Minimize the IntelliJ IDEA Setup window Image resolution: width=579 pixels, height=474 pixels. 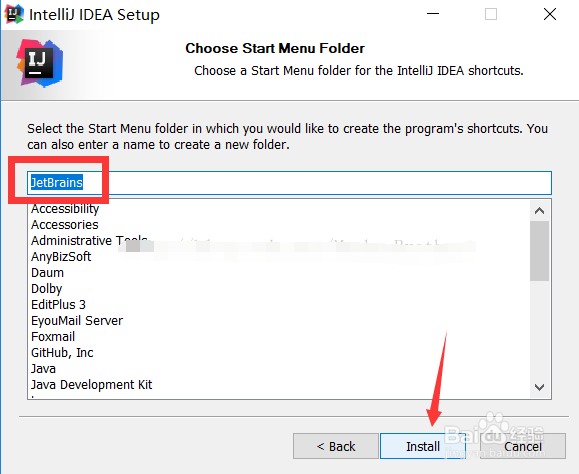tap(433, 14)
